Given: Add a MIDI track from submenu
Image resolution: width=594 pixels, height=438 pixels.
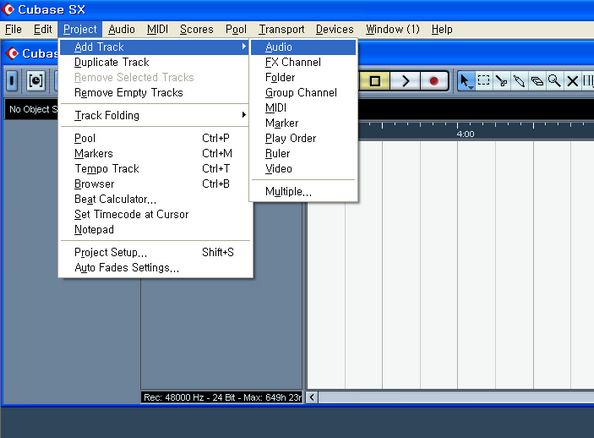Looking at the screenshot, I should click(x=303, y=108).
